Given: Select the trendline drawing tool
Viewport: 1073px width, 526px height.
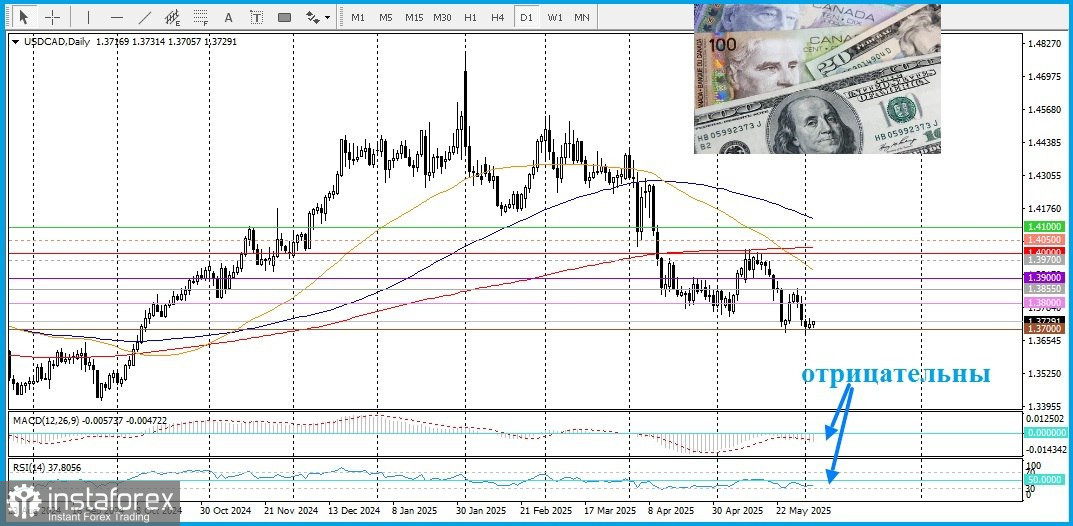Looking at the screenshot, I should (x=145, y=16).
